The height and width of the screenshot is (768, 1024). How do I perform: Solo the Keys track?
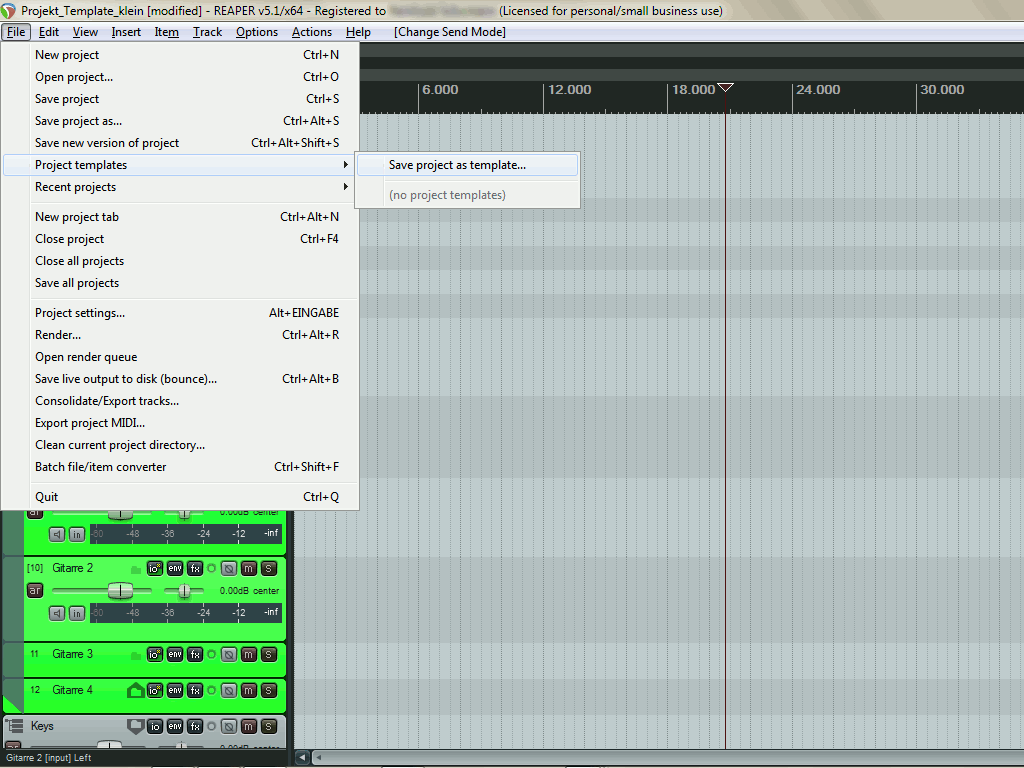[269, 726]
